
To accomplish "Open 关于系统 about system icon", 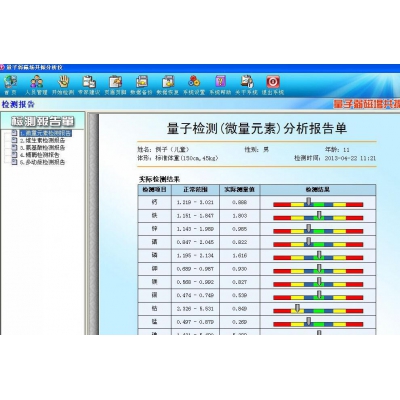I will (247, 82).
